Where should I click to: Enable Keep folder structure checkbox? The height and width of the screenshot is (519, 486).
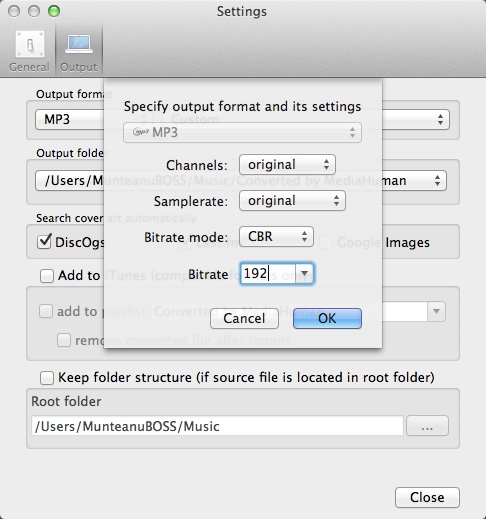click(47, 378)
